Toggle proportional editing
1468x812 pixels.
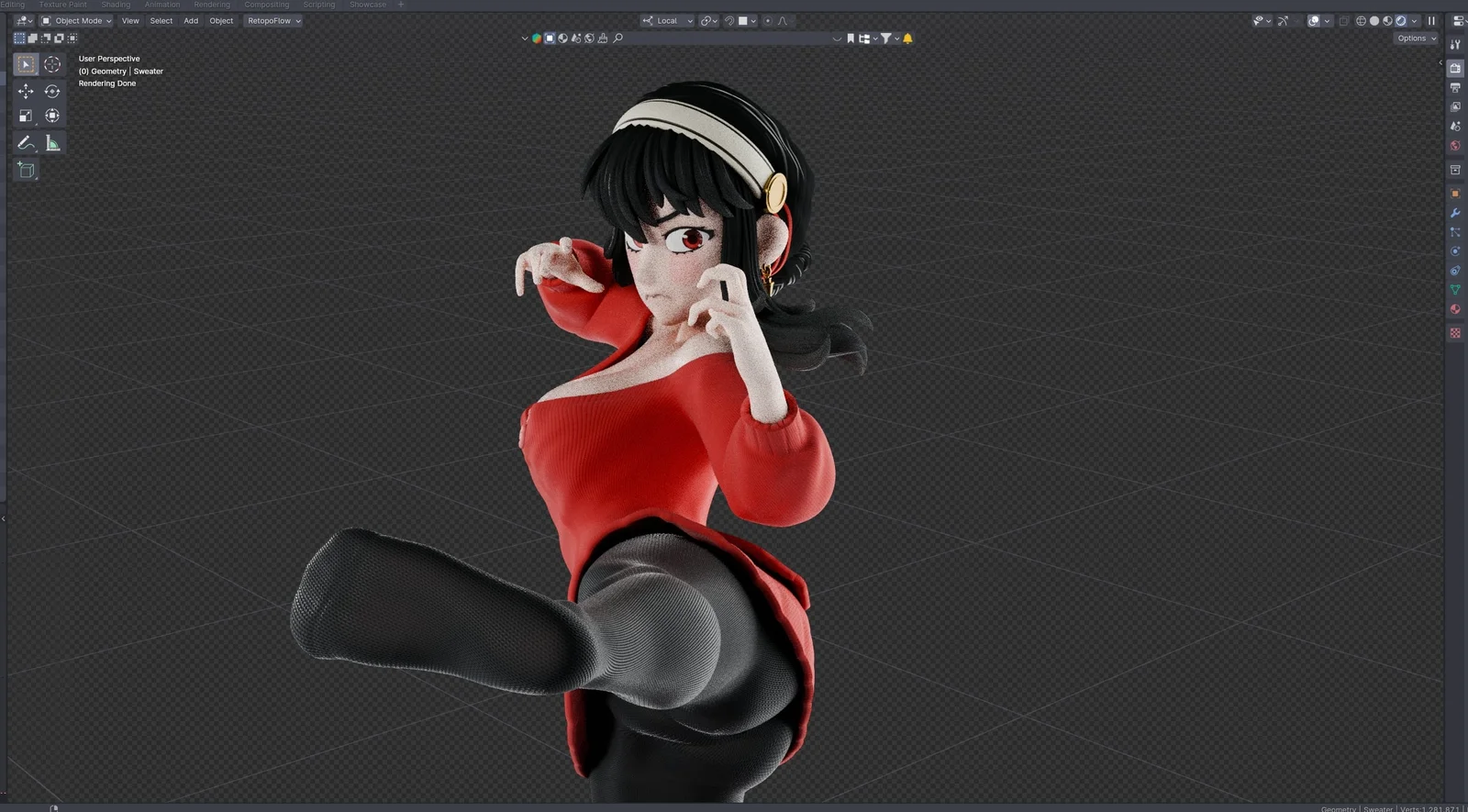click(x=768, y=20)
